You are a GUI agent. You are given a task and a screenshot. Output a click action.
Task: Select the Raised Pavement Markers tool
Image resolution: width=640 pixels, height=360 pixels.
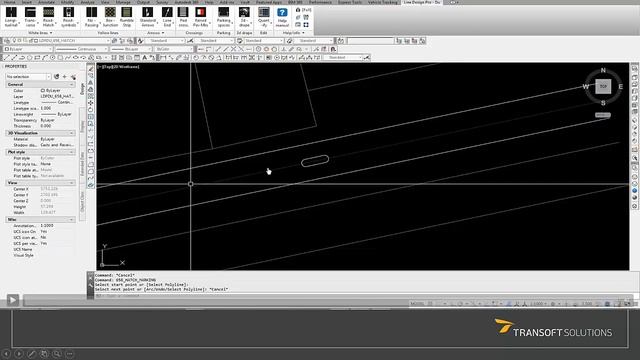point(200,17)
